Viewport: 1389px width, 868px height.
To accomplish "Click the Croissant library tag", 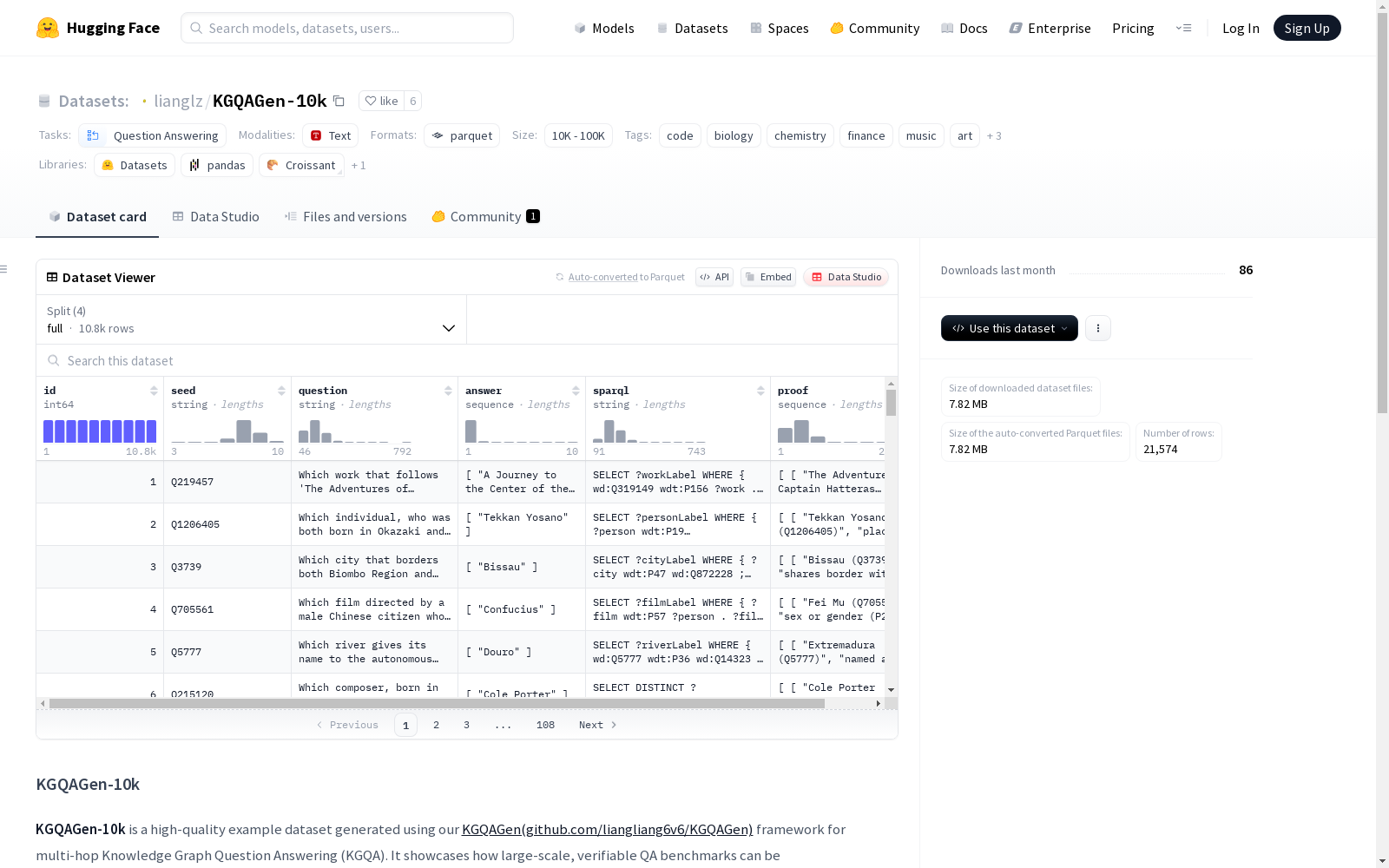I will (301, 165).
